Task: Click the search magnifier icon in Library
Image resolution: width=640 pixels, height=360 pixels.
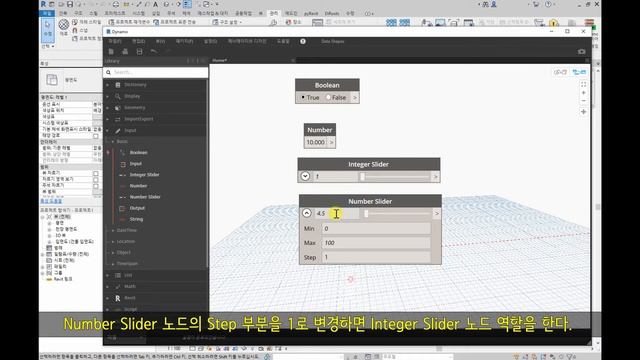Action: pyautogui.click(x=109, y=72)
